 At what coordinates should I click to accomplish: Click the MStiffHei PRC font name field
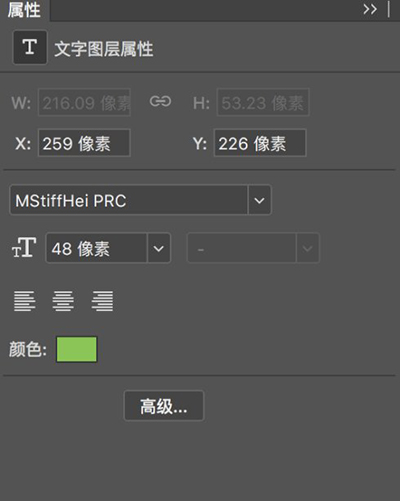tap(129, 200)
